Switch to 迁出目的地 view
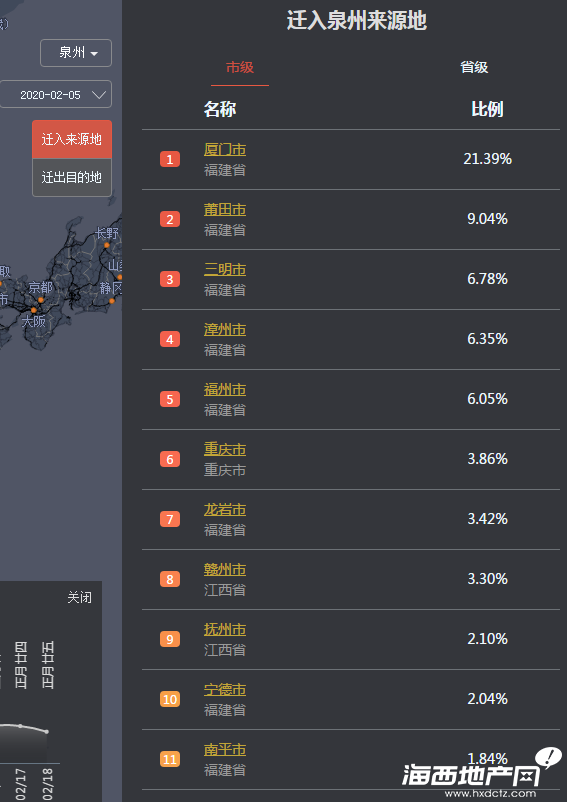Image resolution: width=567 pixels, height=802 pixels. point(72,177)
